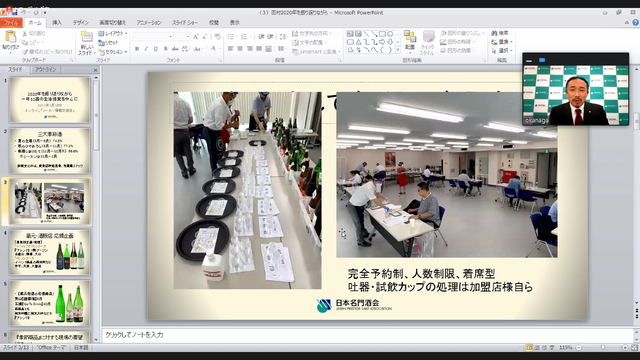Open 図形の塗りつぶし shape fill dropdown
640x360 pixels.
[462, 33]
